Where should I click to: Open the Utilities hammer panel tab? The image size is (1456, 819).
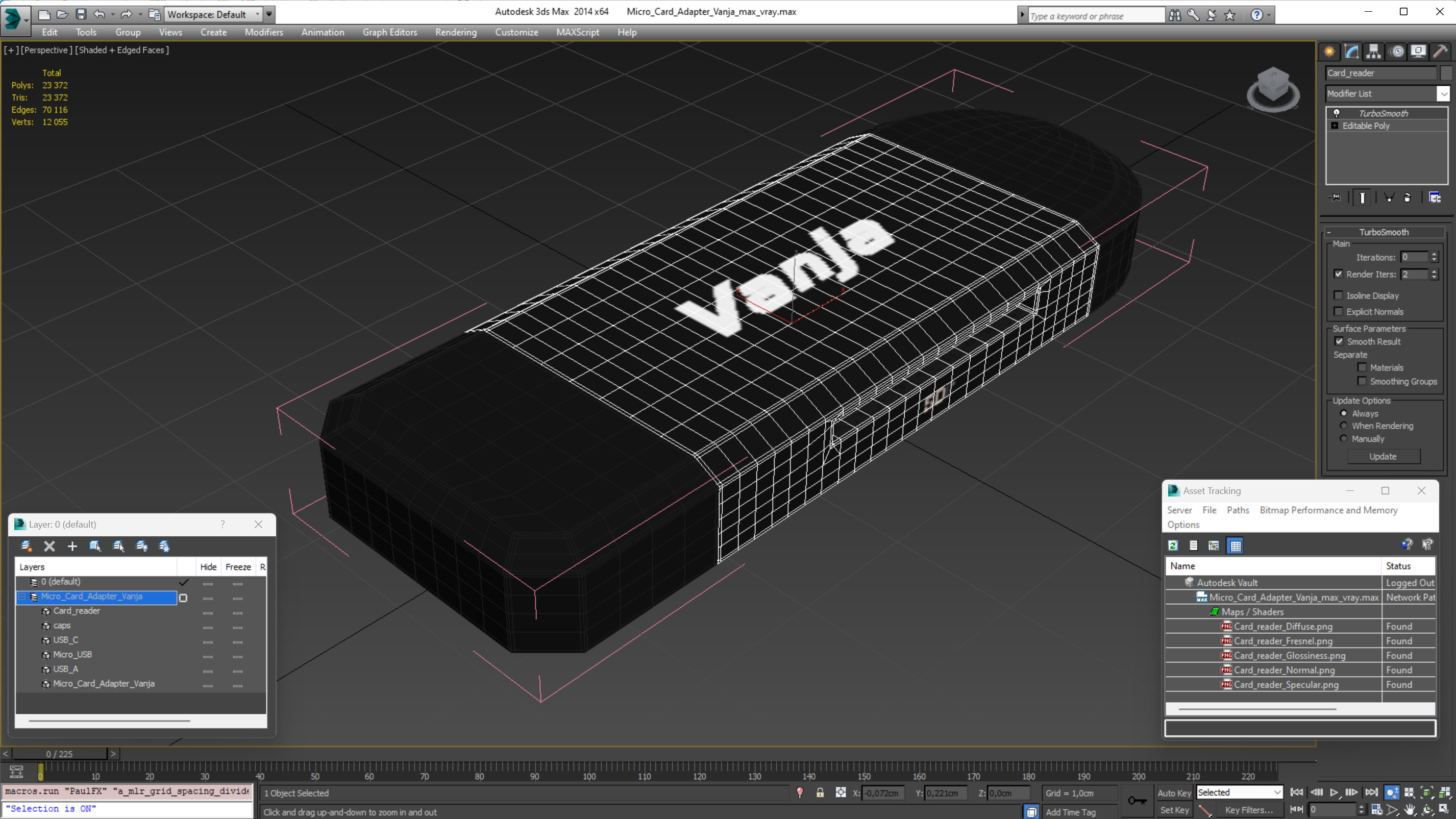[x=1440, y=52]
